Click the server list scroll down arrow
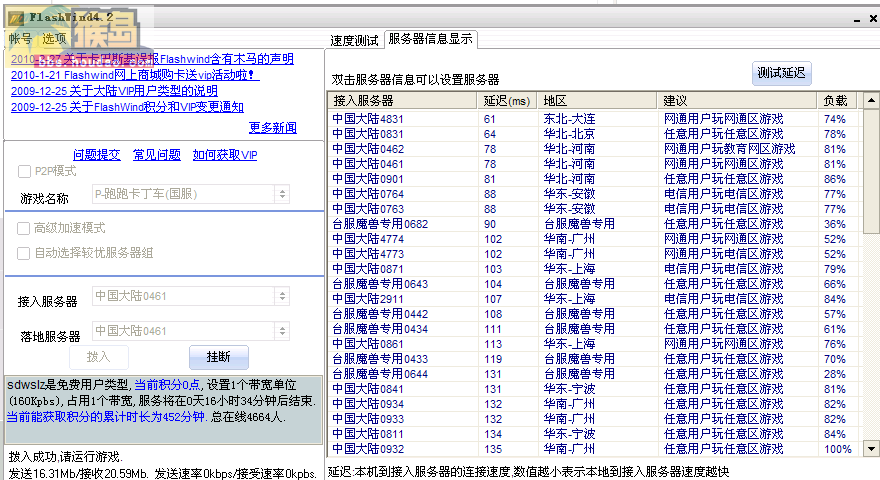The image size is (880, 480). pyautogui.click(x=871, y=449)
